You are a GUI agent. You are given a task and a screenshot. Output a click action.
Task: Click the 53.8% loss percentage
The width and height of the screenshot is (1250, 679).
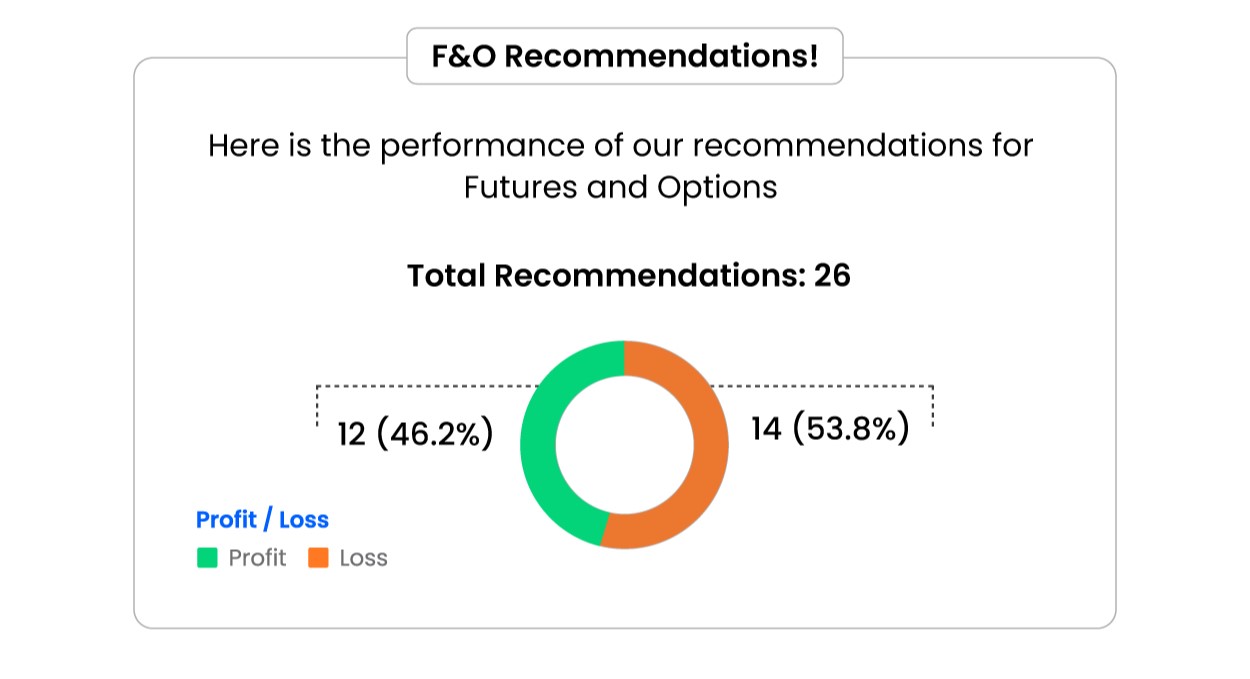850,429
